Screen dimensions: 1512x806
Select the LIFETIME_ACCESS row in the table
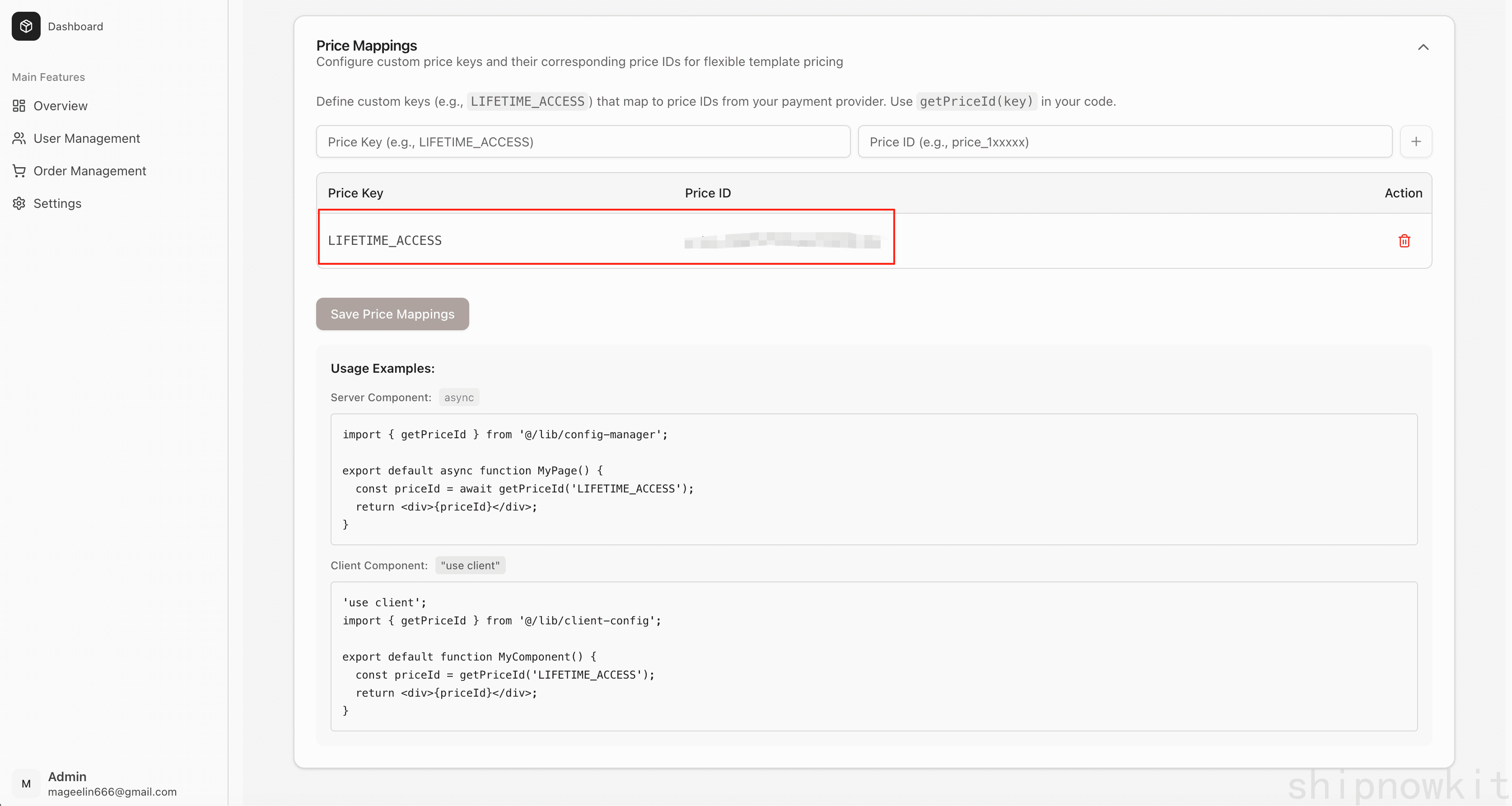[x=605, y=239]
